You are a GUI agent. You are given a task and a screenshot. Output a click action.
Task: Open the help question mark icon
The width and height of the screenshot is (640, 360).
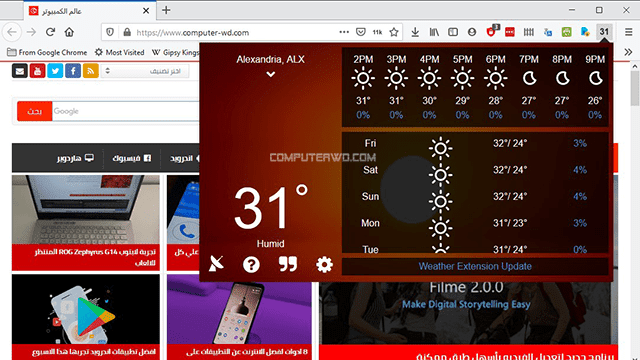[x=251, y=265]
